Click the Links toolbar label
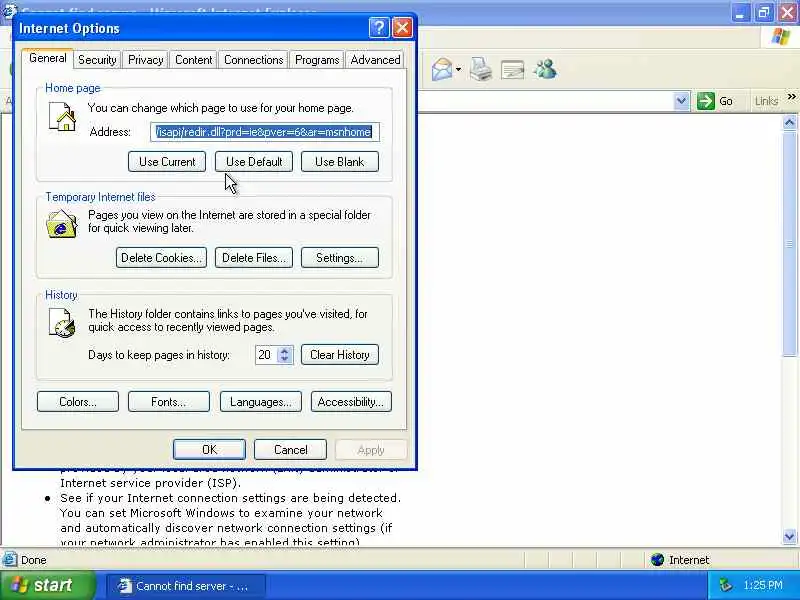800x600 pixels. pos(766,101)
